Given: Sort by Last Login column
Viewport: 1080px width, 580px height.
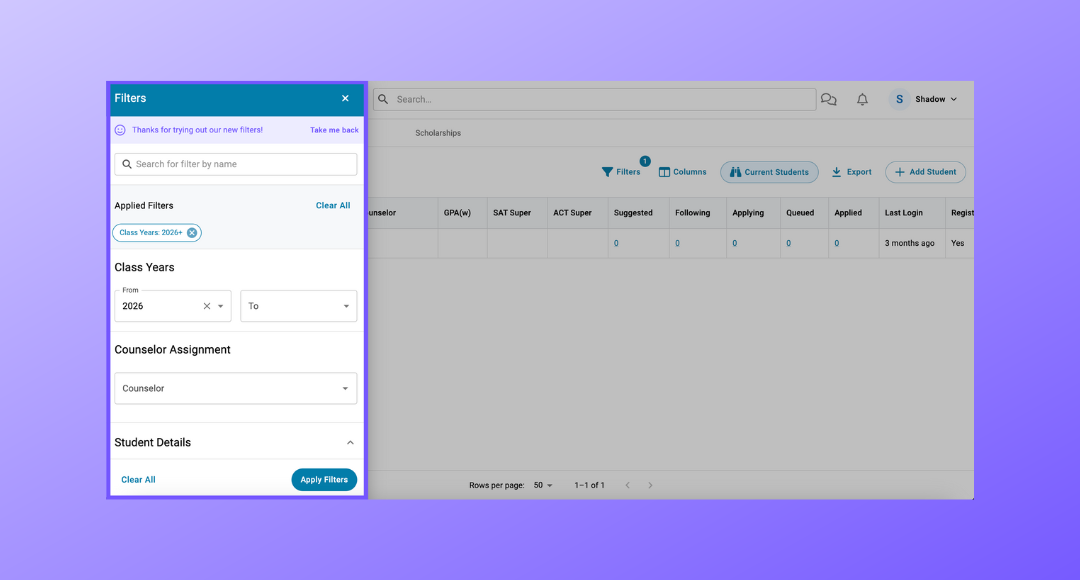Looking at the screenshot, I should [x=903, y=213].
